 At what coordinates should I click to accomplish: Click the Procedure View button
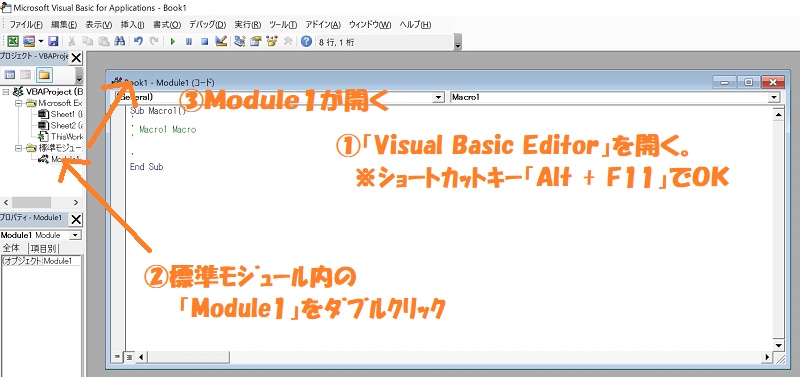click(x=118, y=357)
